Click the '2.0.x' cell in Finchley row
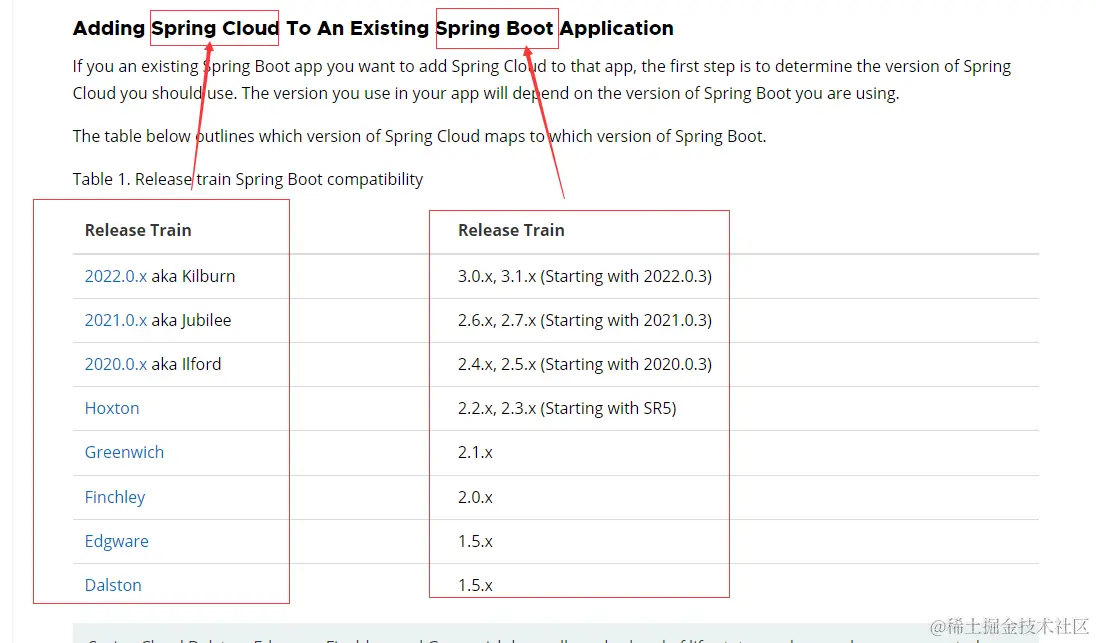Image resolution: width=1096 pixels, height=643 pixels. tap(475, 497)
